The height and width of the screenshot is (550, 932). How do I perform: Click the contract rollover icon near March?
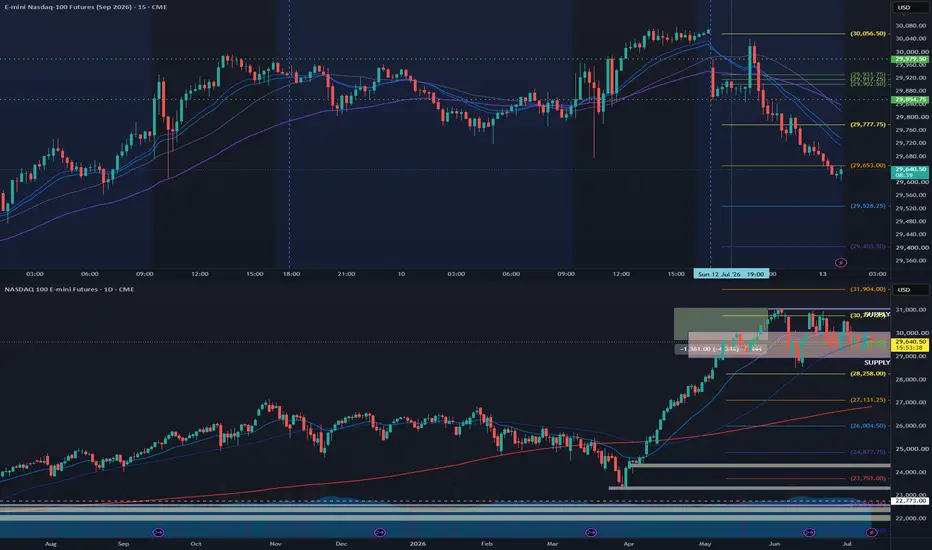tap(591, 532)
